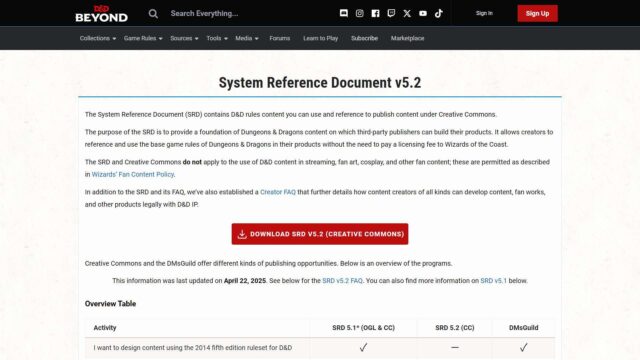Open the Marketplace nav item
The width and height of the screenshot is (640, 360).
(407, 38)
